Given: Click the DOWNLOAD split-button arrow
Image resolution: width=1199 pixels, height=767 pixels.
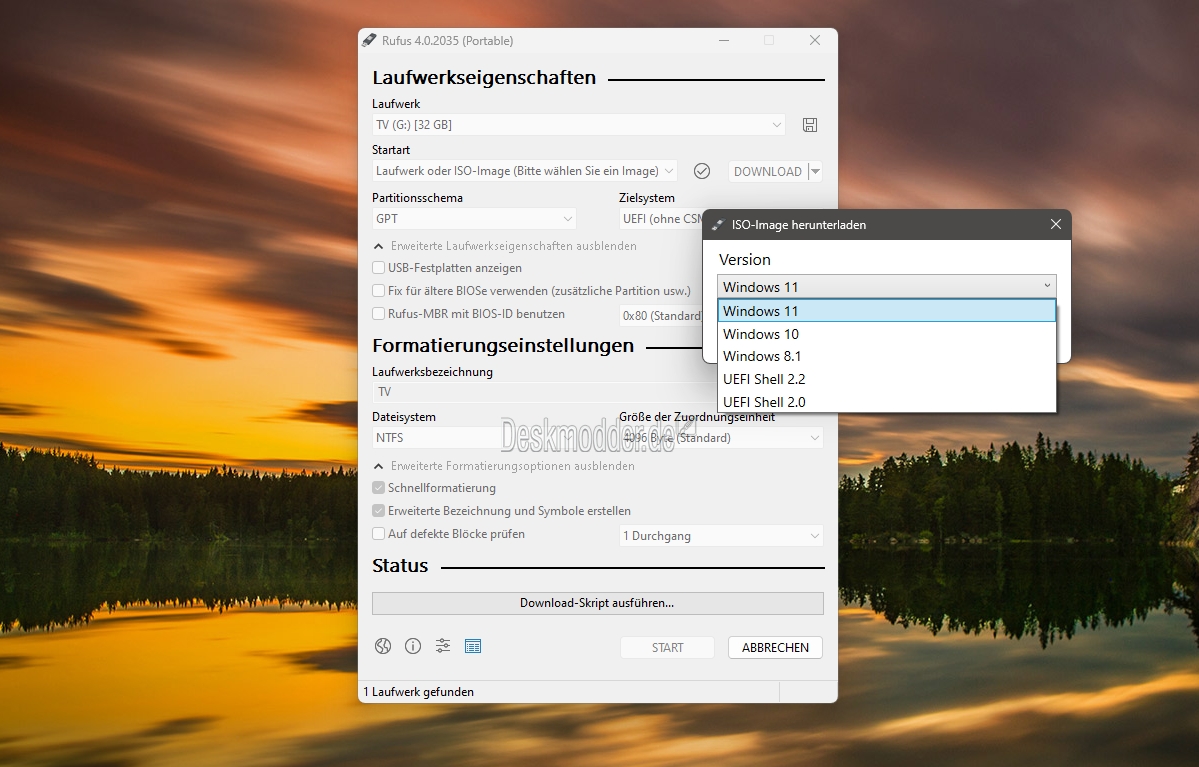Looking at the screenshot, I should 815,171.
